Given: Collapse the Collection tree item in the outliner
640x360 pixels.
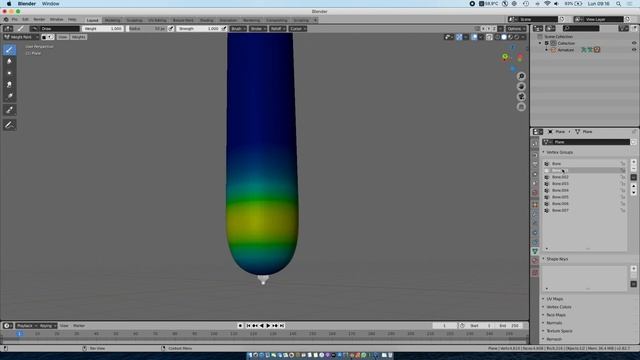Looking at the screenshot, I should coord(540,43).
